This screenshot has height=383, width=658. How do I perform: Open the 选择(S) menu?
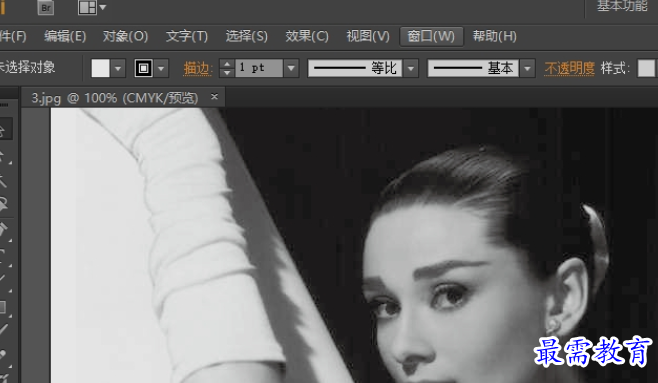(x=246, y=36)
